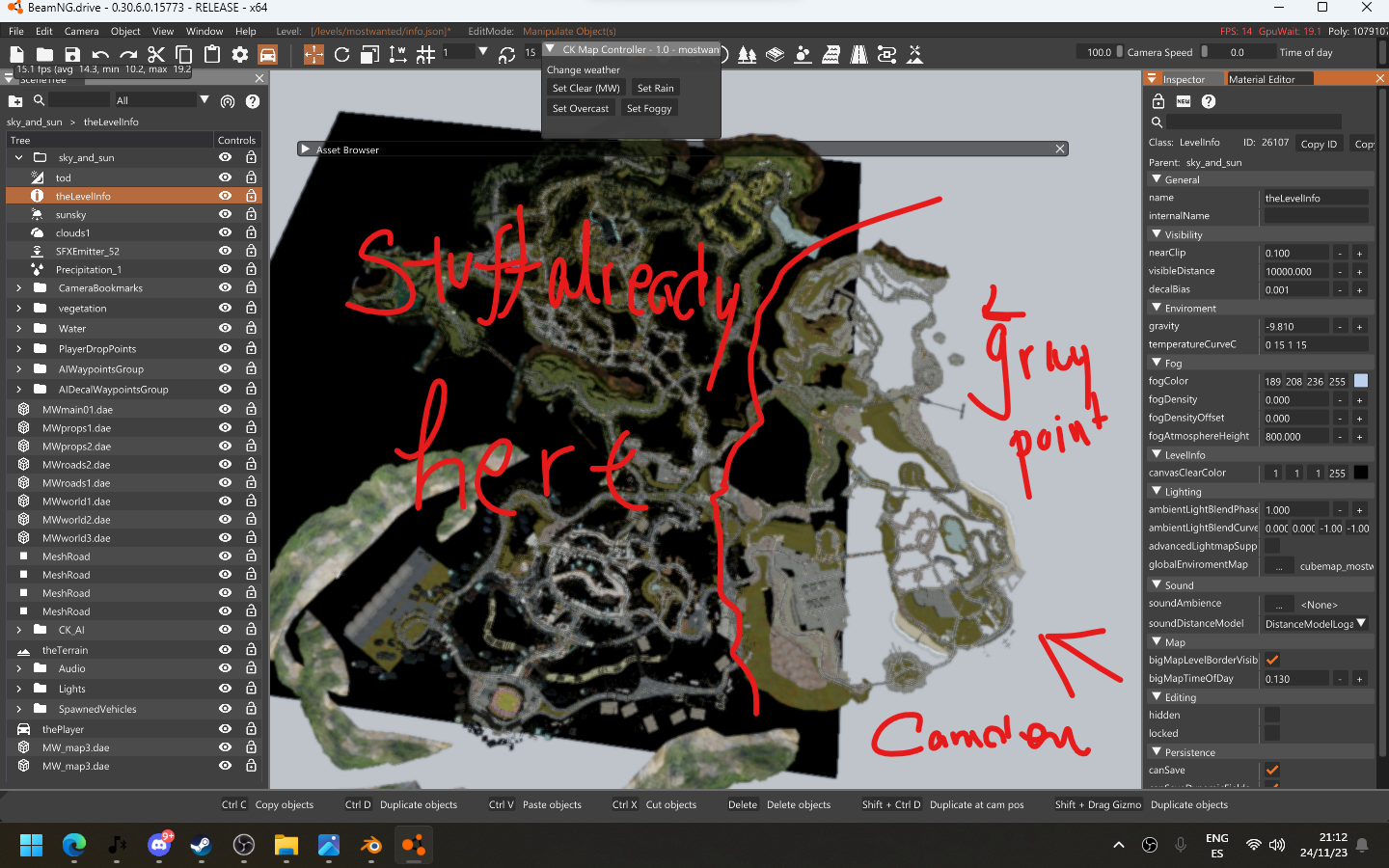Click the Inspector help question icon

[1209, 101]
